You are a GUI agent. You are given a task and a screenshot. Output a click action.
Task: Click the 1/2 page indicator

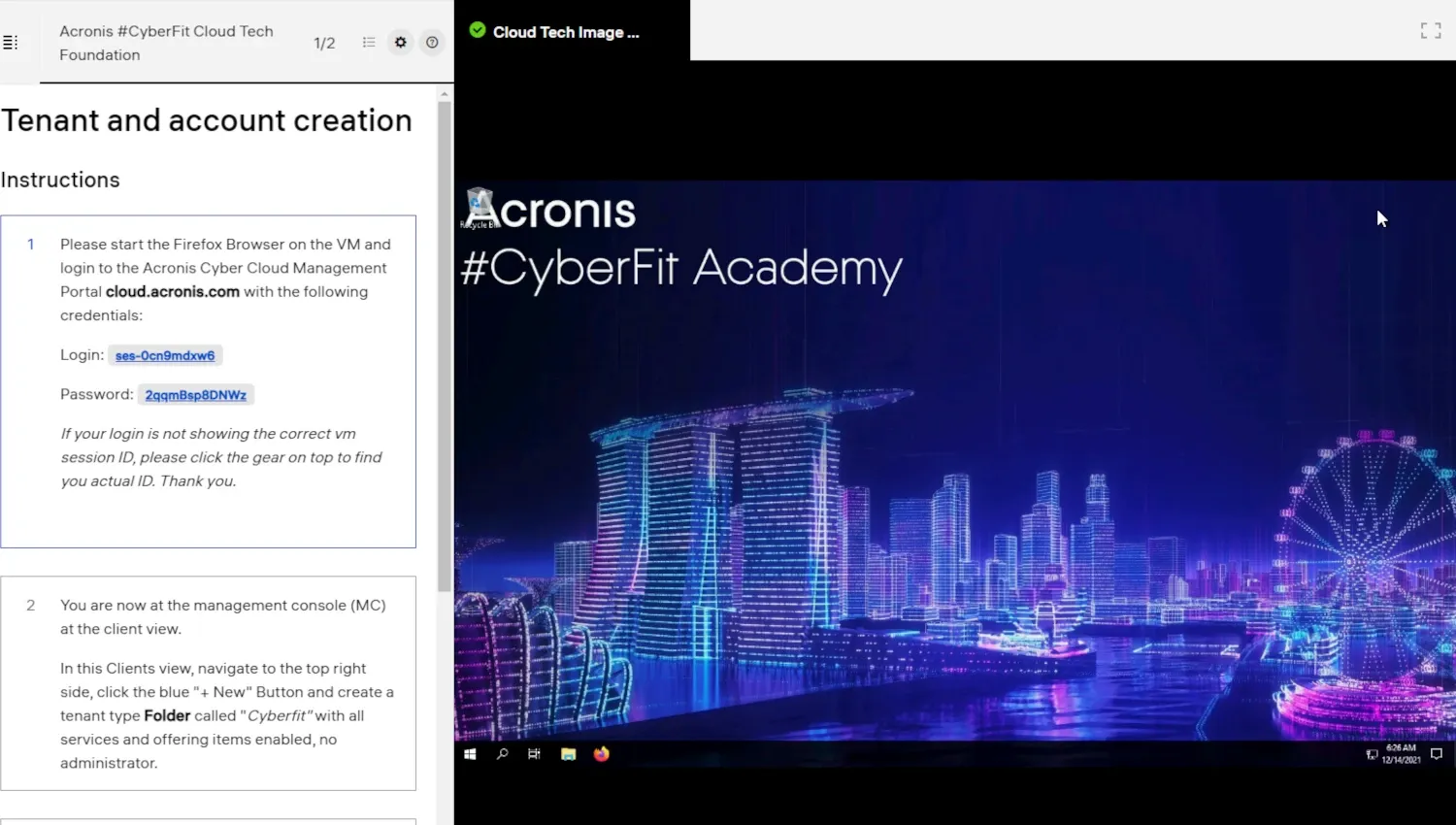tap(324, 43)
